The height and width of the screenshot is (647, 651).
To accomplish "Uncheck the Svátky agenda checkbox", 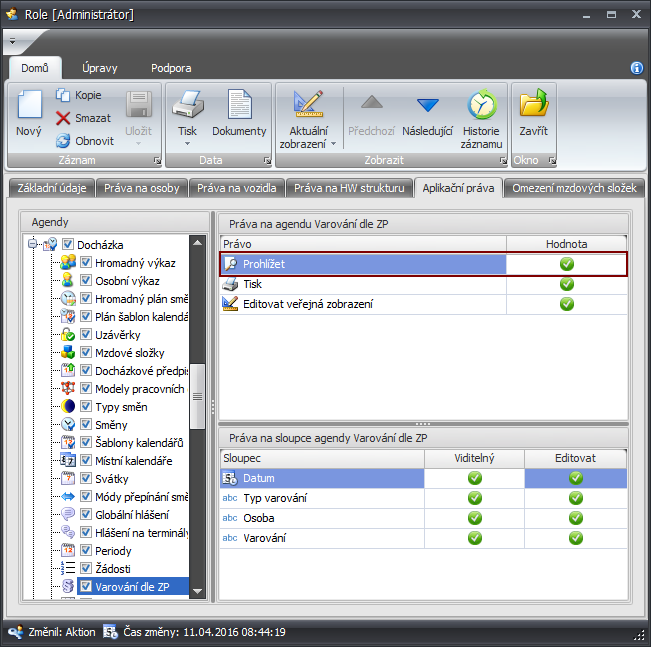I will [86, 479].
